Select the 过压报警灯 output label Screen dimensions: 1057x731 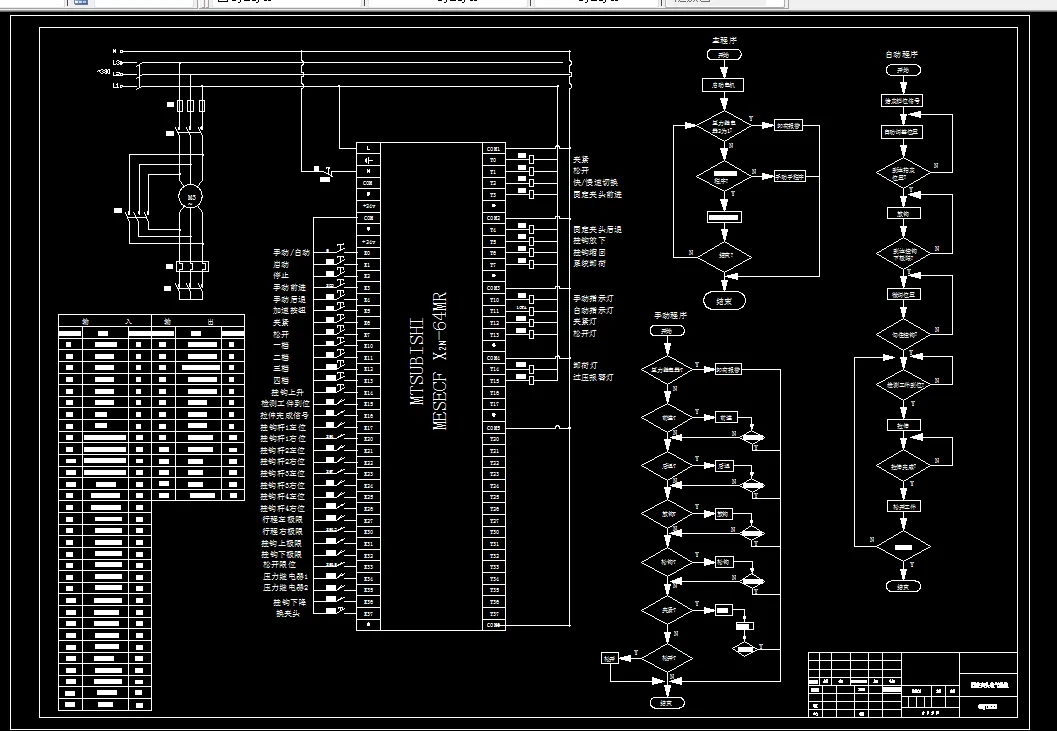[593, 378]
